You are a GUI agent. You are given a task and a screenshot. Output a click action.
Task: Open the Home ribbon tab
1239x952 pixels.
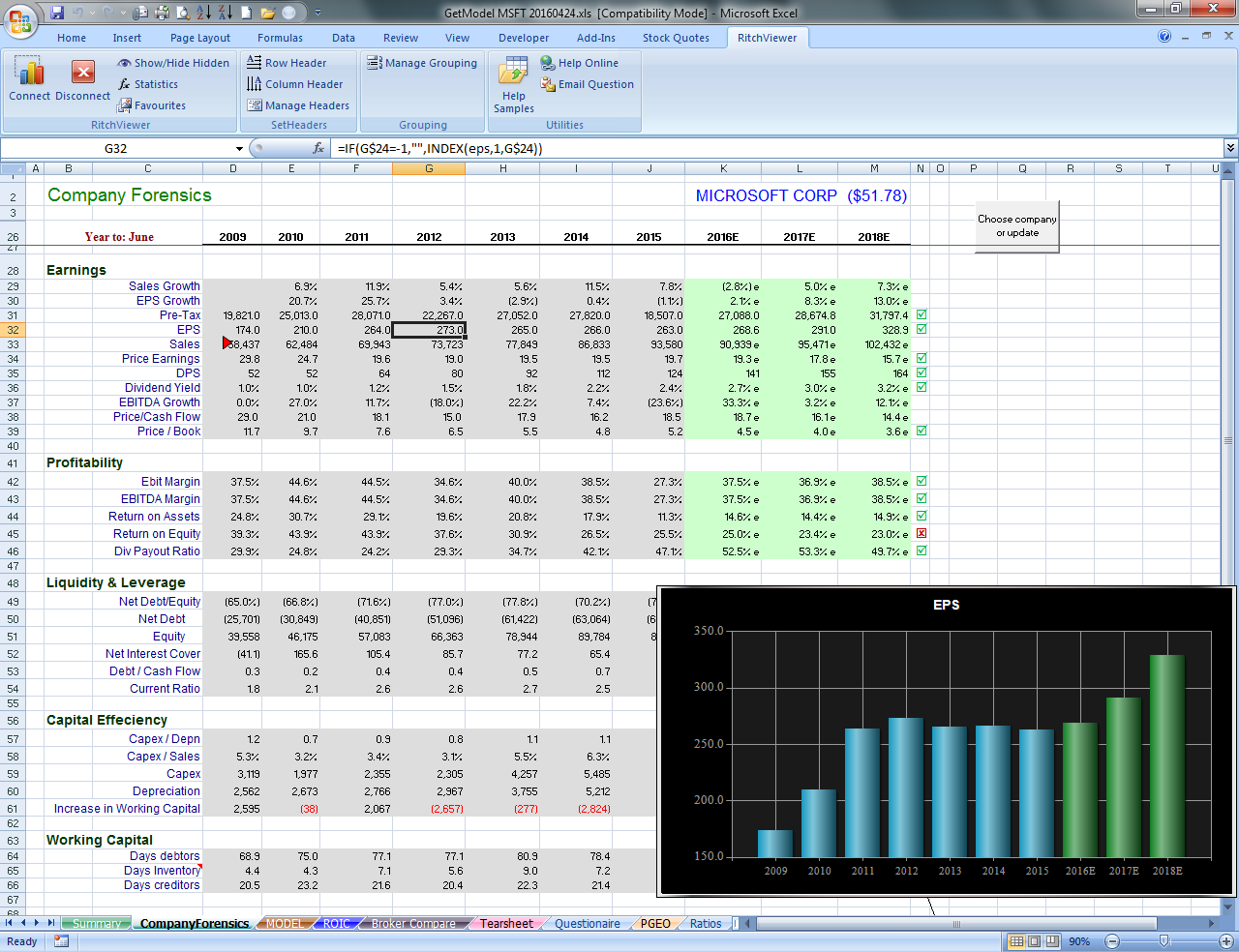(x=72, y=38)
